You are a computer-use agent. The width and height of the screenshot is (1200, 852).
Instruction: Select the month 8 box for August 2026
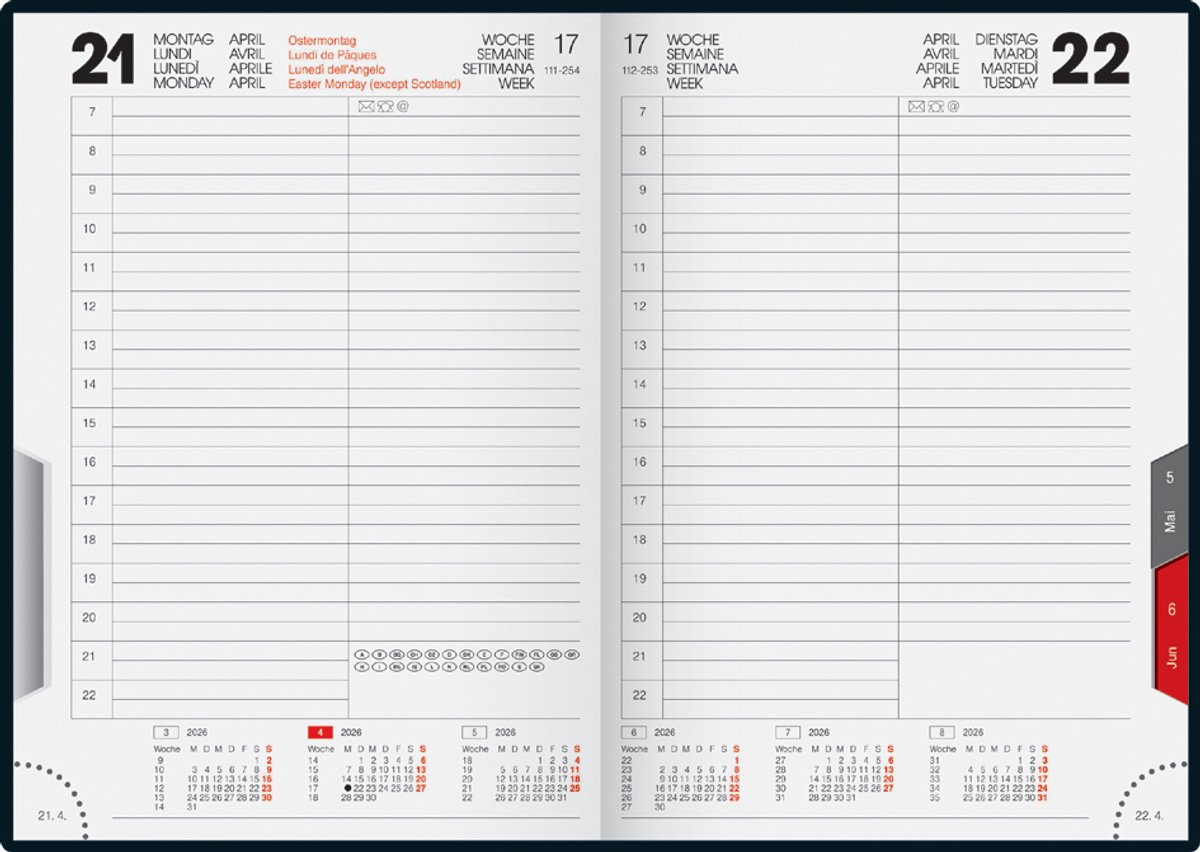(941, 732)
